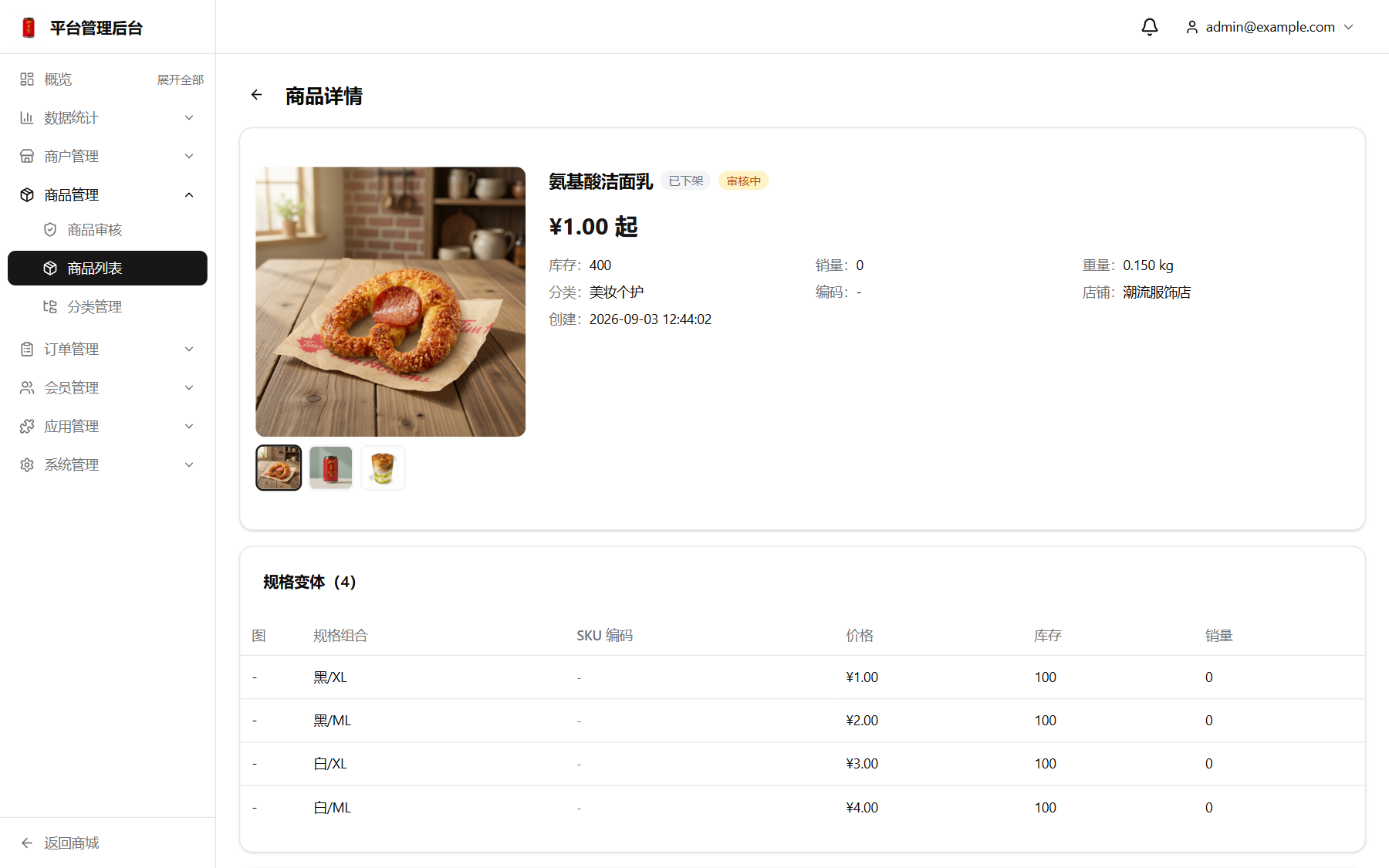Image resolution: width=1389 pixels, height=868 pixels.
Task: Click the 系统管理 gear icon
Action: pyautogui.click(x=27, y=464)
